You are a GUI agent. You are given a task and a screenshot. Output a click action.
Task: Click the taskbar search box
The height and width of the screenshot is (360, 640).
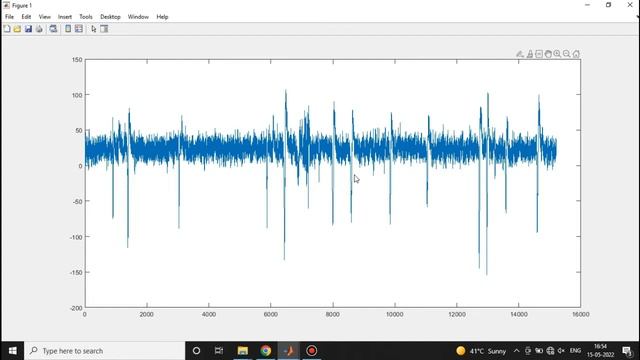coord(104,351)
